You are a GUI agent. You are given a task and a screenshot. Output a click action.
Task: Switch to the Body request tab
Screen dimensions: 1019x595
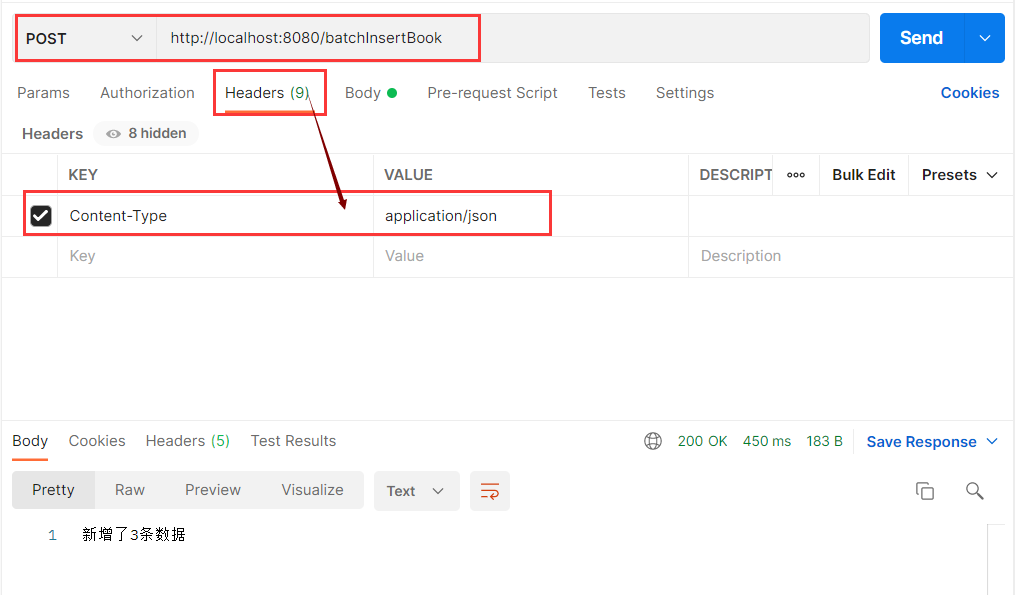point(364,92)
